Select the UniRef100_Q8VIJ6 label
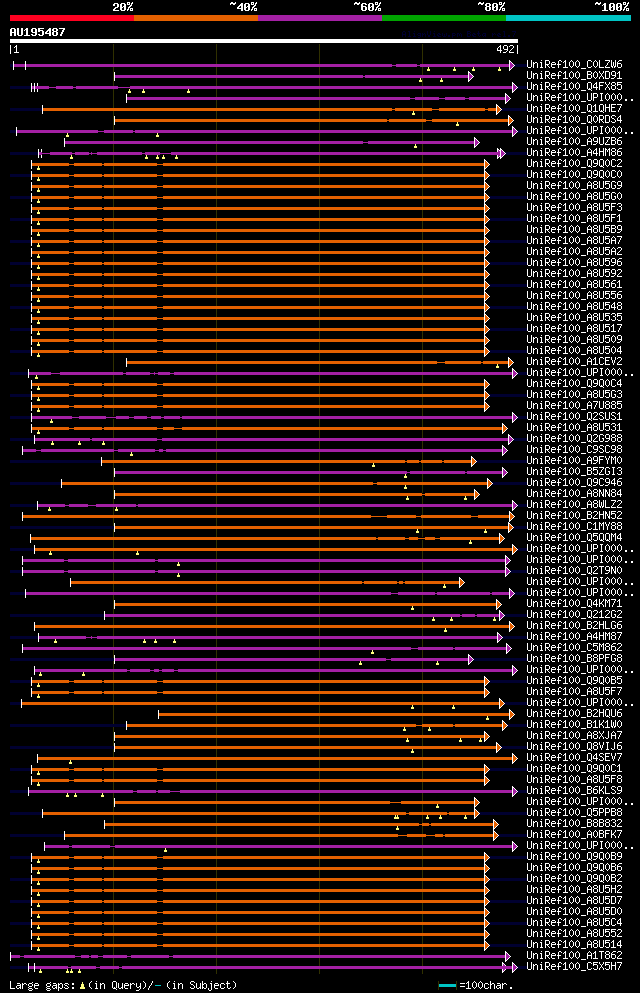This screenshot has width=640, height=993. tap(574, 747)
